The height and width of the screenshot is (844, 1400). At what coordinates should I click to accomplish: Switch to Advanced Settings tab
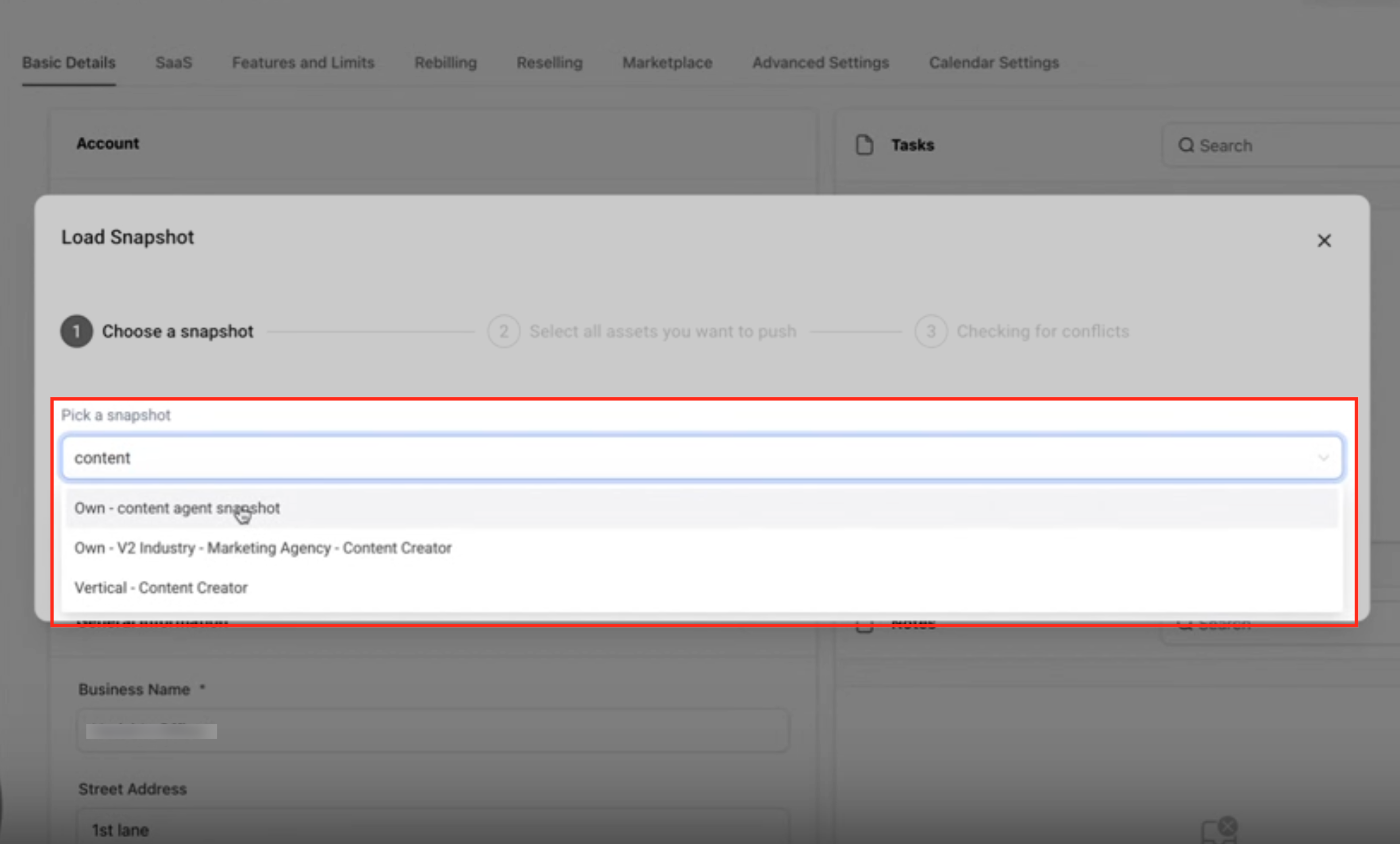[x=820, y=63]
